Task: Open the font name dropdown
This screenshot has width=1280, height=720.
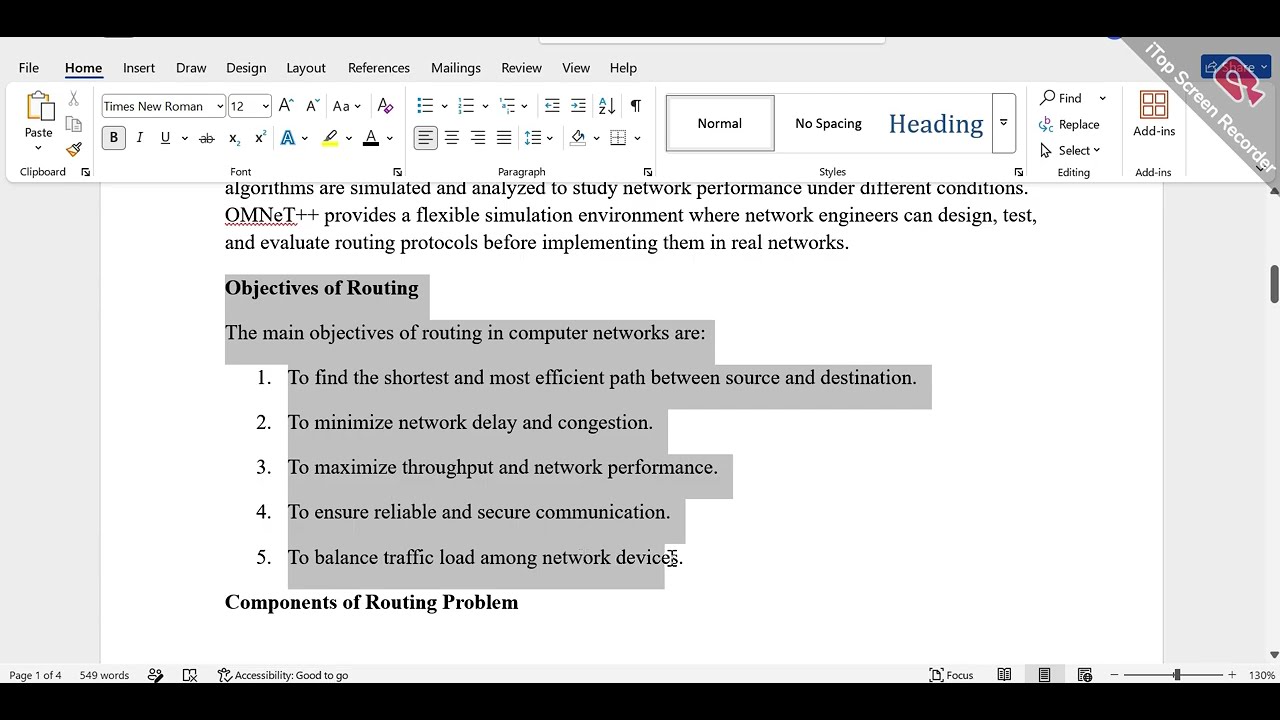Action: pos(220,106)
